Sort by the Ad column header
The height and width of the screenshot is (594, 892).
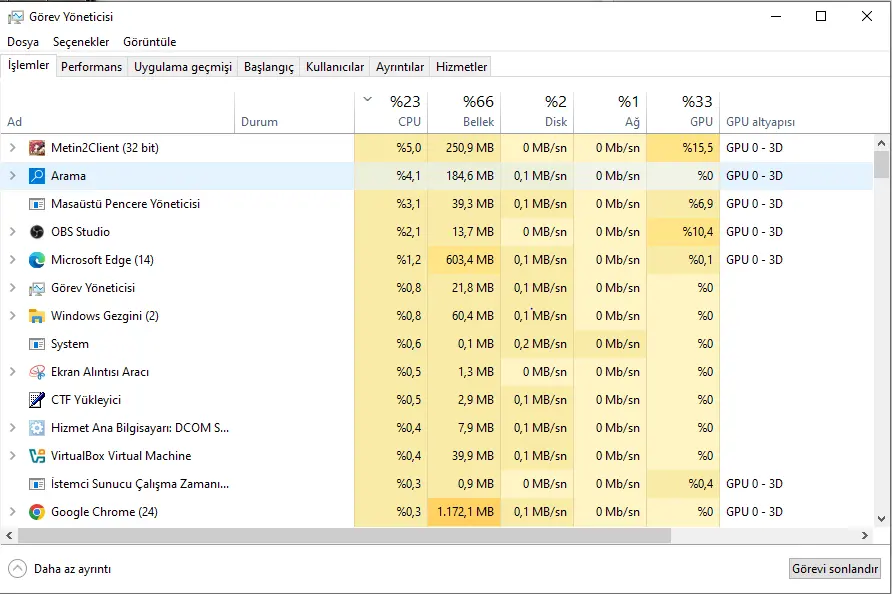pos(117,112)
